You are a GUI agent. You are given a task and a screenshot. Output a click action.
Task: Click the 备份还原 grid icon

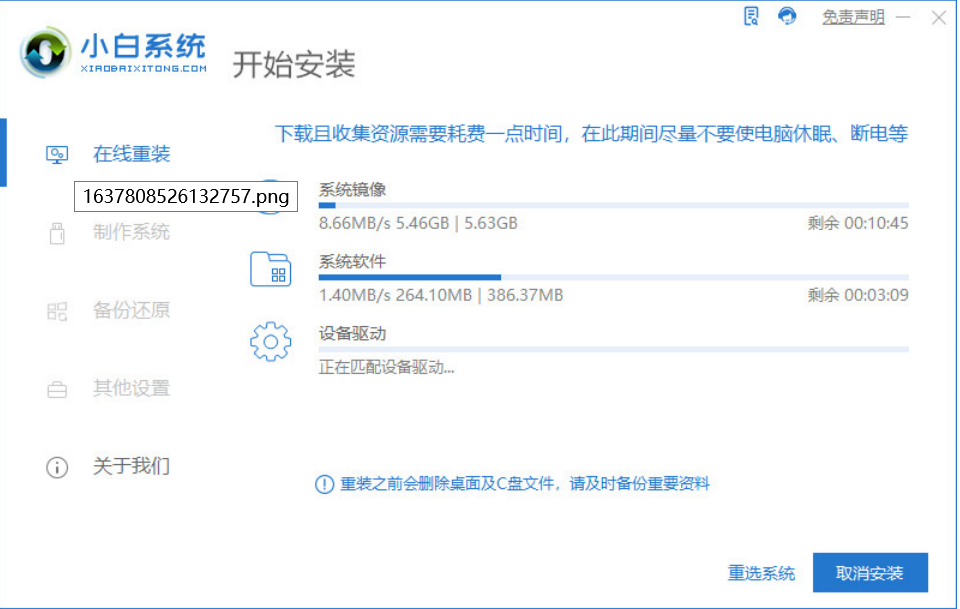tap(57, 311)
